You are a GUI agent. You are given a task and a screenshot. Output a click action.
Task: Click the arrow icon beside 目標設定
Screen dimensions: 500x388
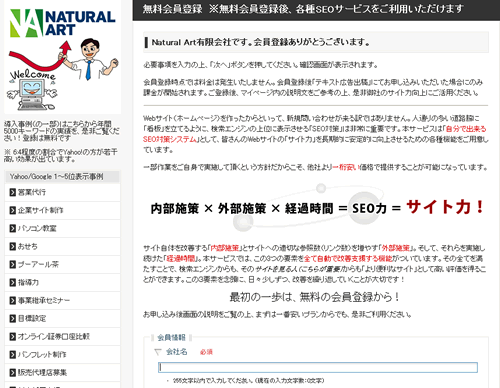(x=13, y=318)
